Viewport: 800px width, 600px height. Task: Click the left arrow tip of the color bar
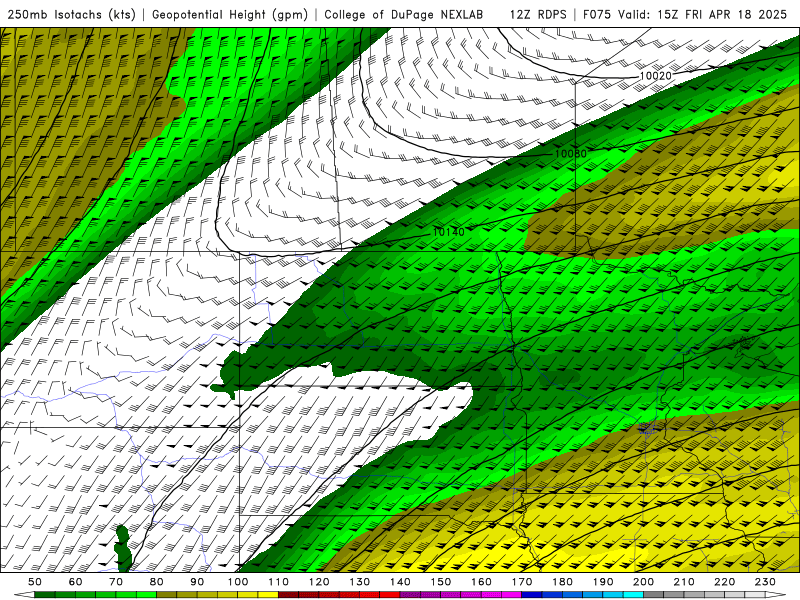click(x=24, y=595)
